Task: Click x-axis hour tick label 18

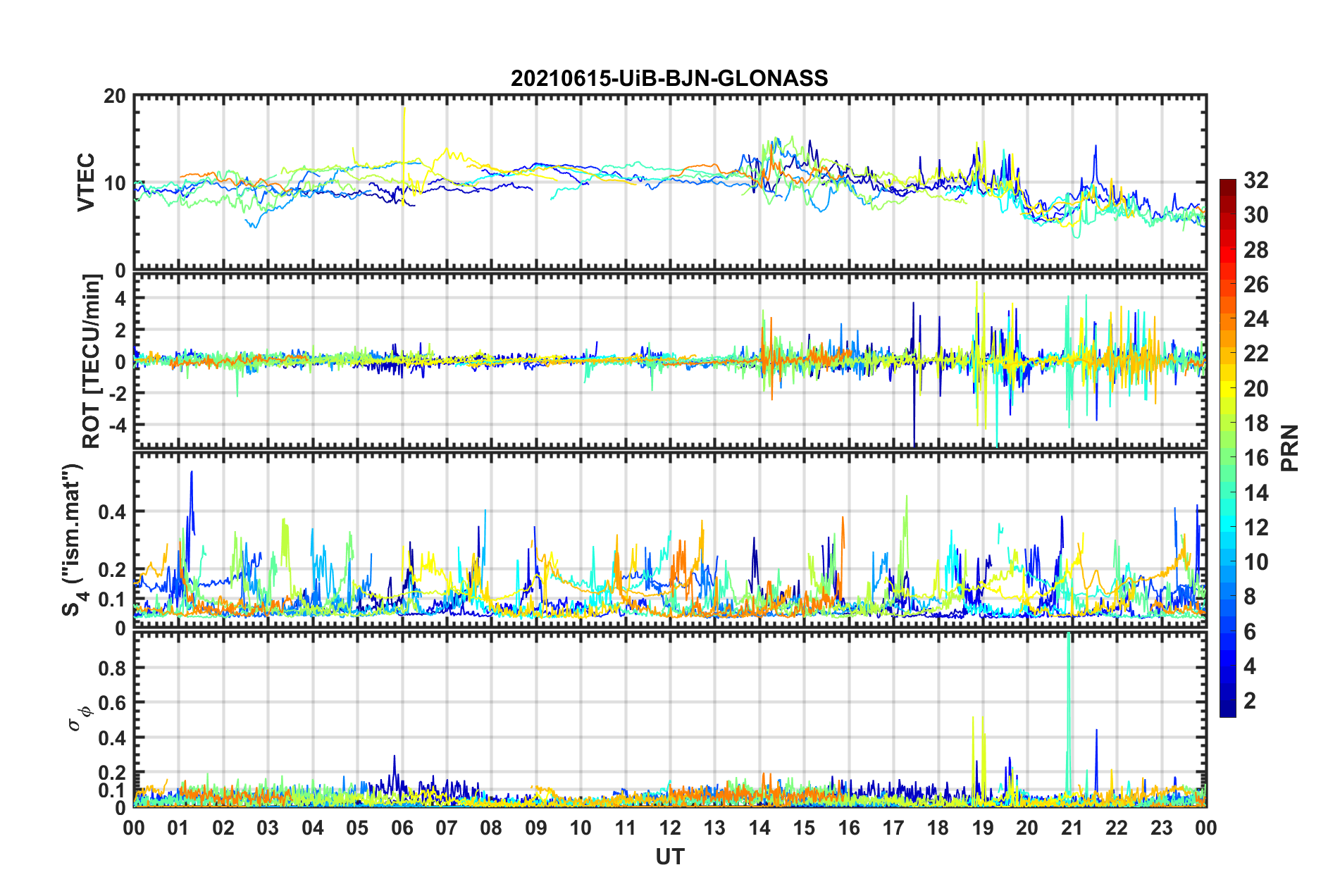Action: click(x=938, y=828)
